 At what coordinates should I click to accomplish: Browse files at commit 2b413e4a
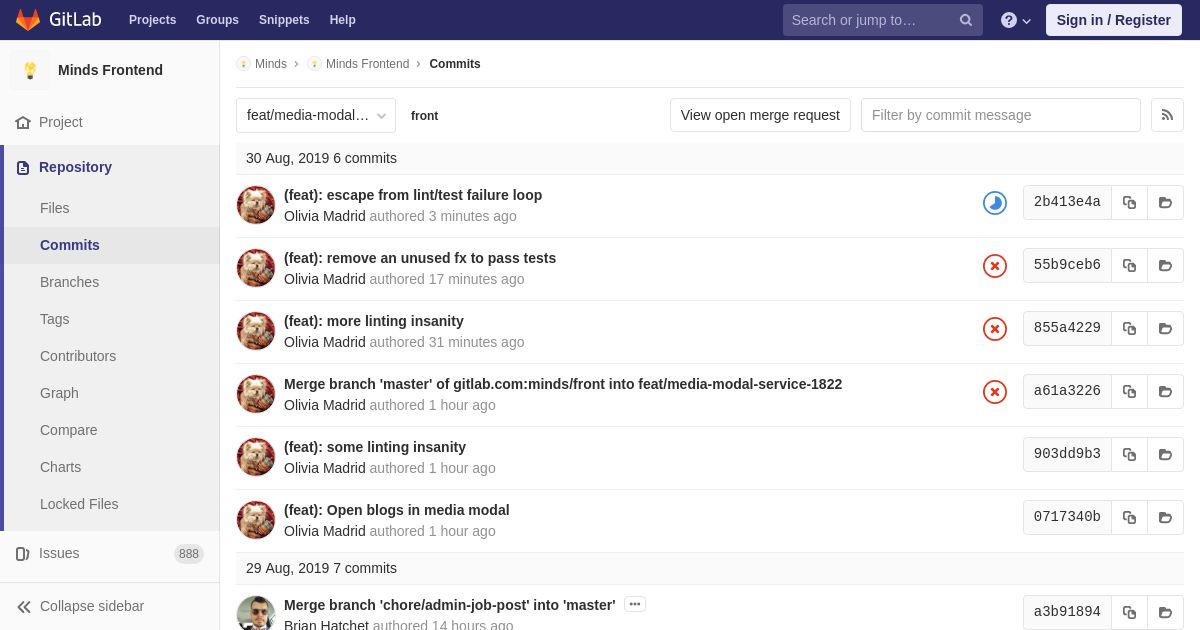1165,202
